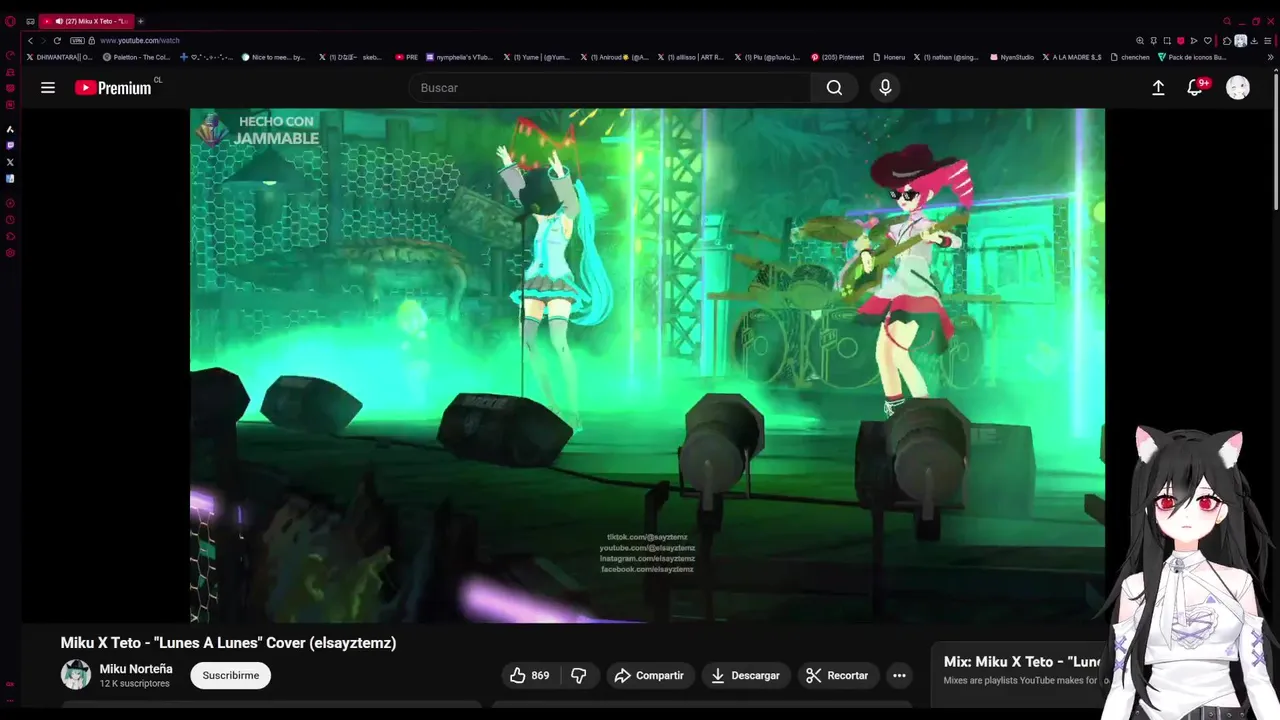Open the Aria AI sidebar icon
The height and width of the screenshot is (720, 1280).
(x=10, y=129)
